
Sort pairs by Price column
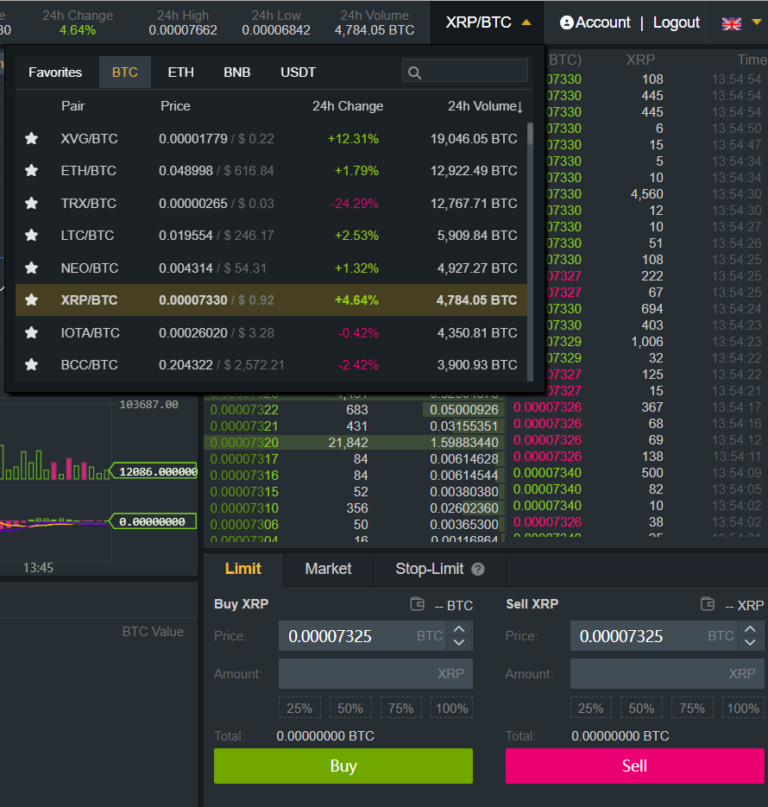(x=175, y=106)
